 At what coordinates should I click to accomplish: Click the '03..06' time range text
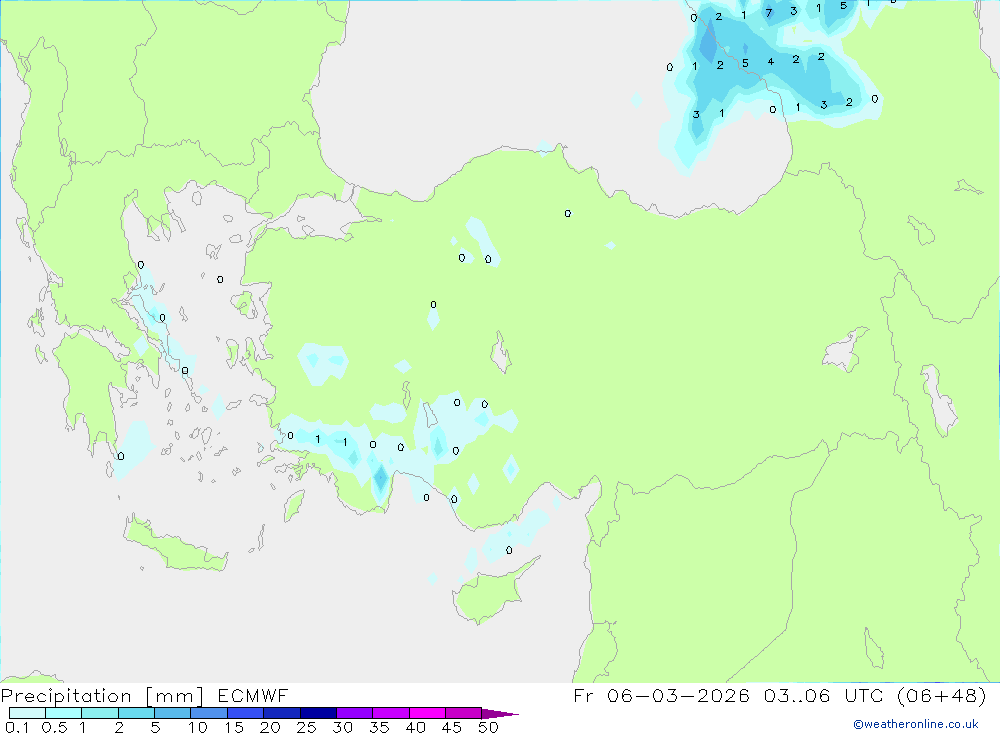coord(797,695)
